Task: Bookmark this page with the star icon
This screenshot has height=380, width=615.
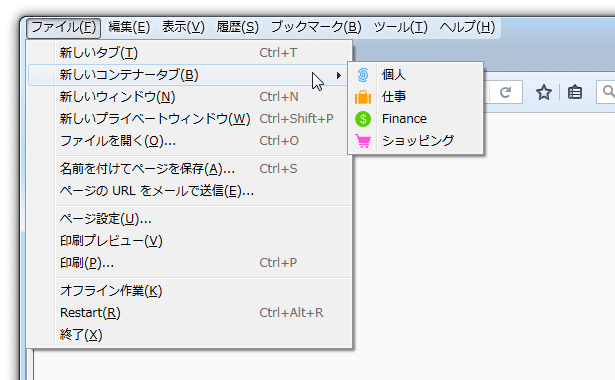Action: [x=544, y=93]
